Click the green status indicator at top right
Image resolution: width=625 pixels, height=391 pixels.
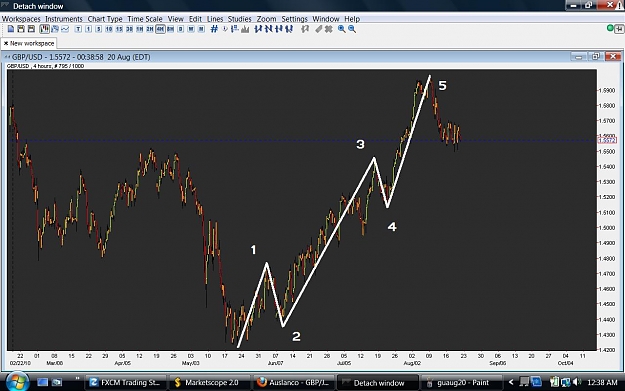coord(610,28)
